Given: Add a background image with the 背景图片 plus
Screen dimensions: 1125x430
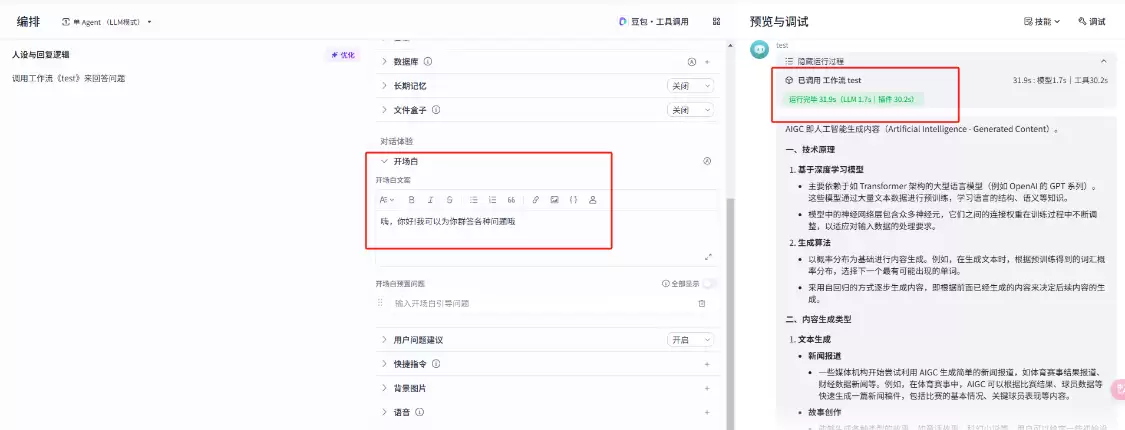Looking at the screenshot, I should (707, 388).
